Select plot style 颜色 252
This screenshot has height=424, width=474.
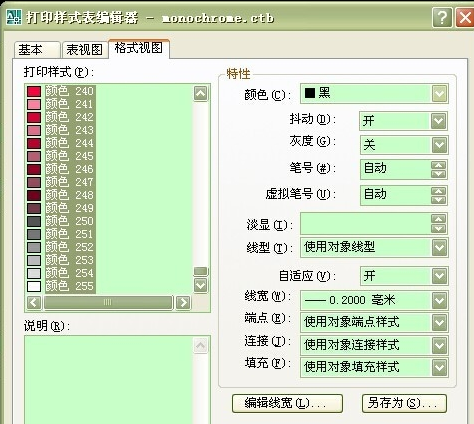point(69,247)
